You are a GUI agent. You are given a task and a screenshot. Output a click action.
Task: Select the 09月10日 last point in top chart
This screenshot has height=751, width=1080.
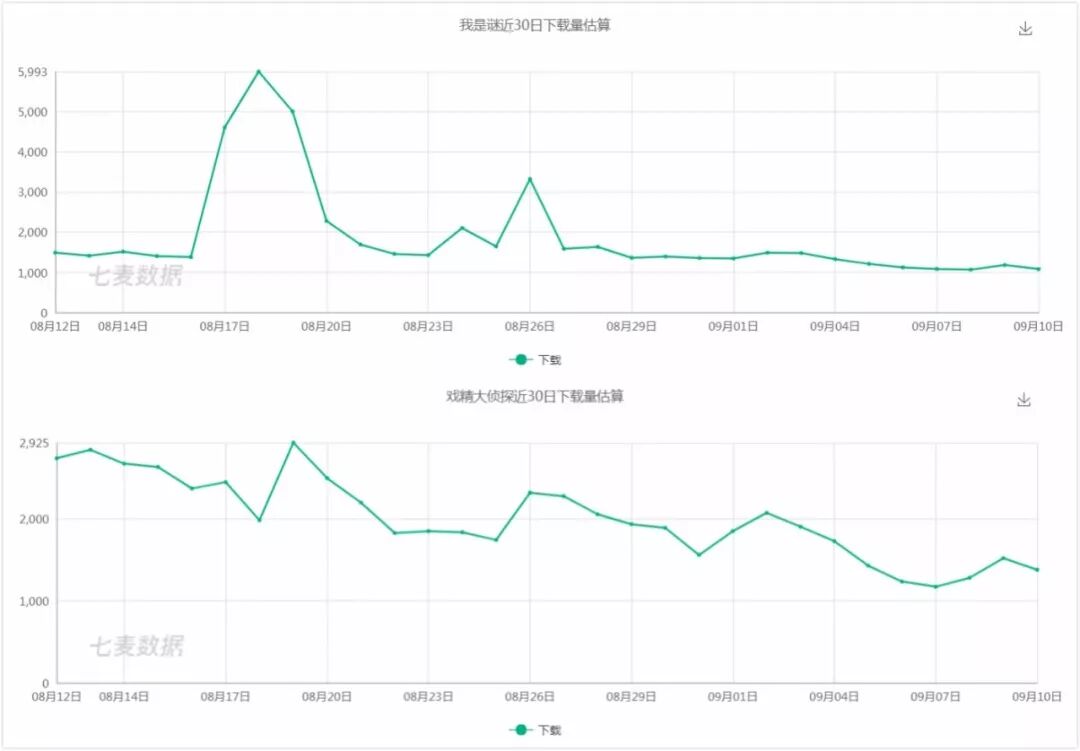tap(1039, 269)
